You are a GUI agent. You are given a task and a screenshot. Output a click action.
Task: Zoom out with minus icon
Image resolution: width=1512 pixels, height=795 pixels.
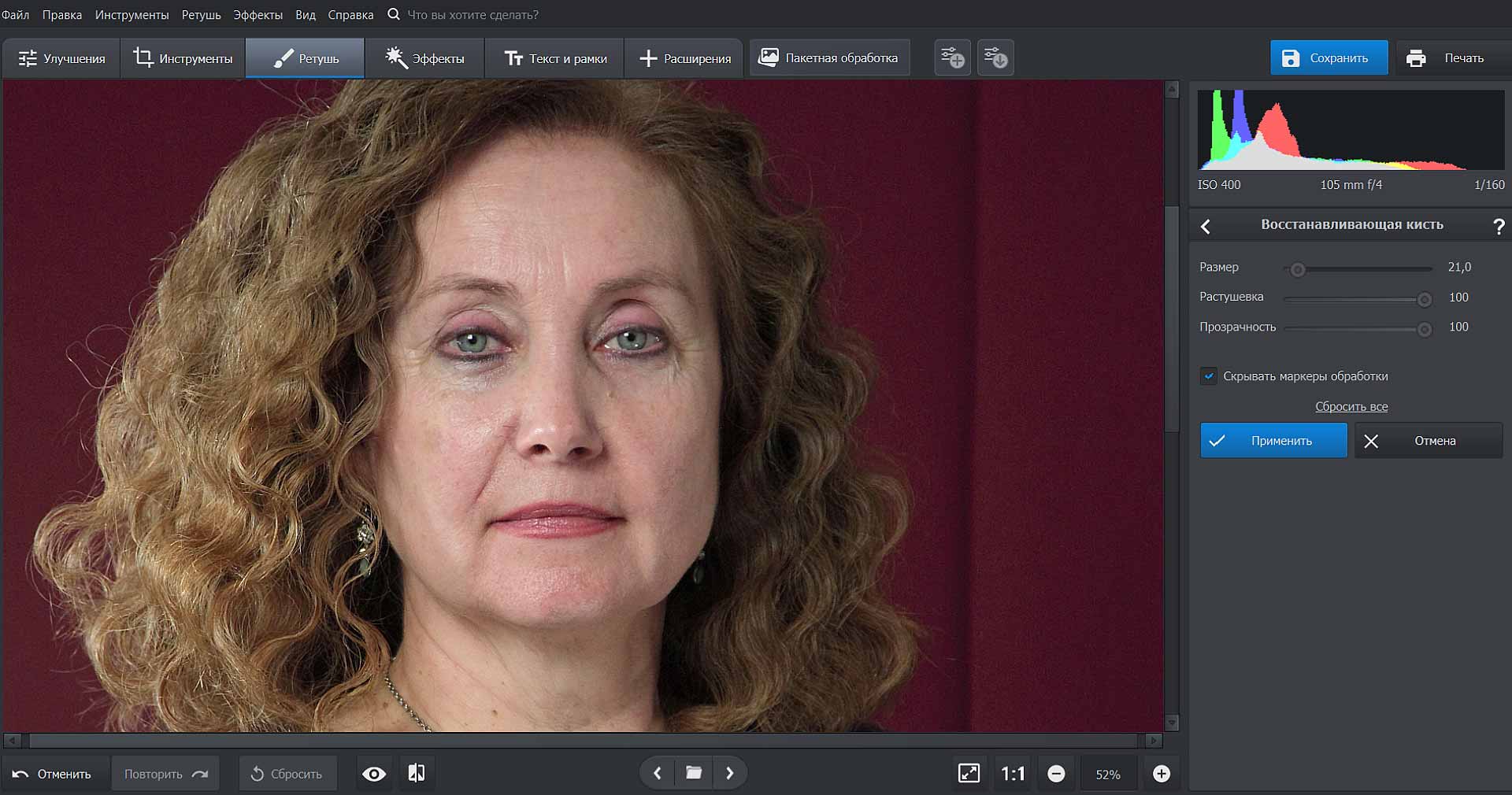(1056, 774)
